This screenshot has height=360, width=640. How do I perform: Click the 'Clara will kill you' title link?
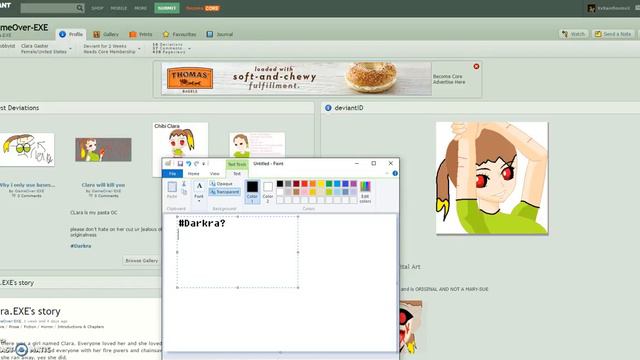103,185
